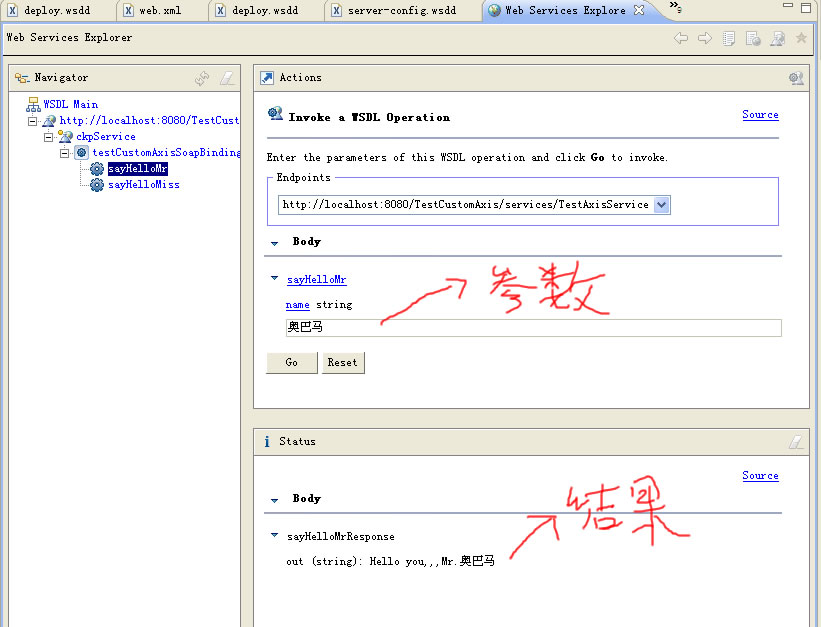Screen dimensions: 821x627
Task: Click the Back arrow in Web Services Explorer toolbar
Action: point(681,38)
